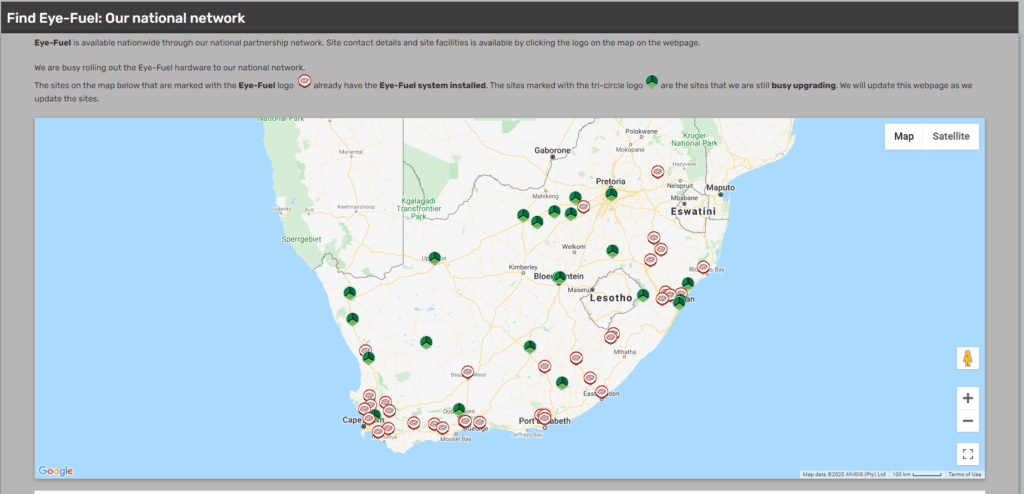Open the topmost Eye-Fuel marker south of Eswatini
1024x494 pixels.
coord(654,238)
